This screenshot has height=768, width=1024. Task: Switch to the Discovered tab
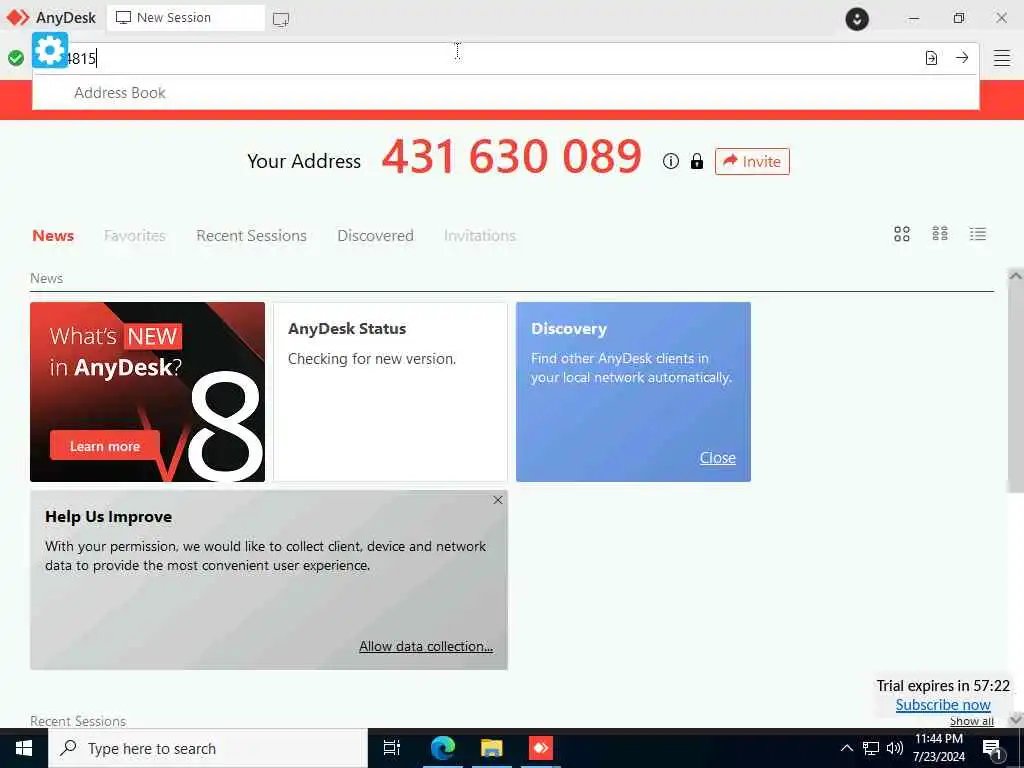pyautogui.click(x=376, y=236)
